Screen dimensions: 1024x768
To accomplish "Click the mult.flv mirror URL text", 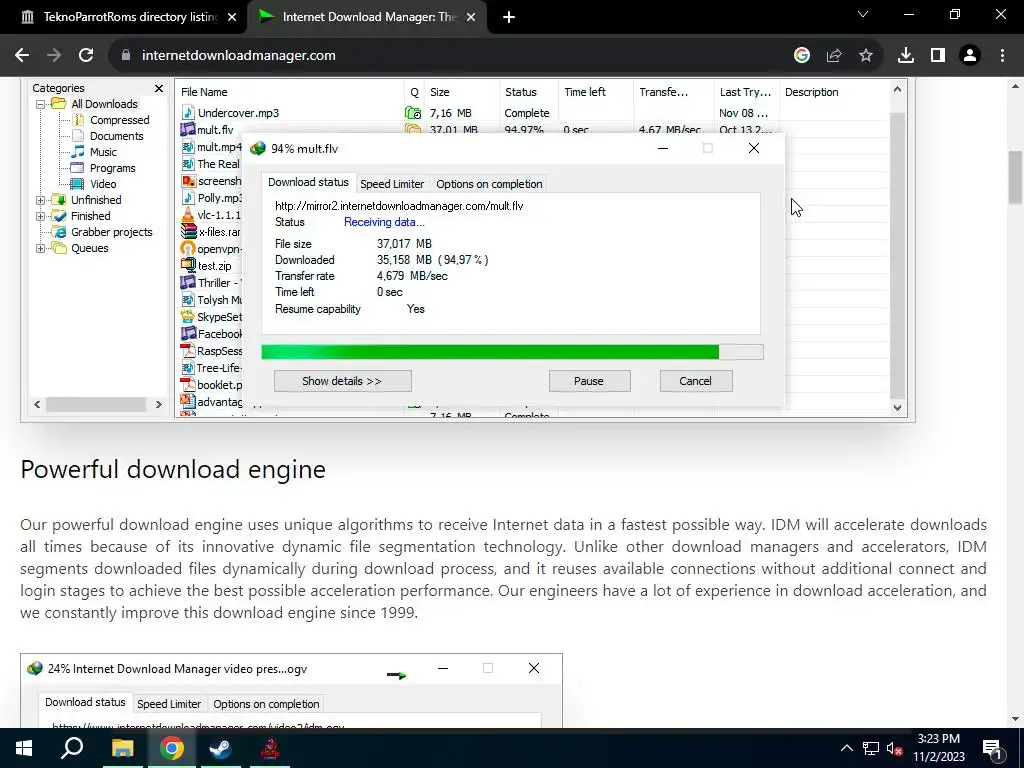I will pyautogui.click(x=399, y=206).
